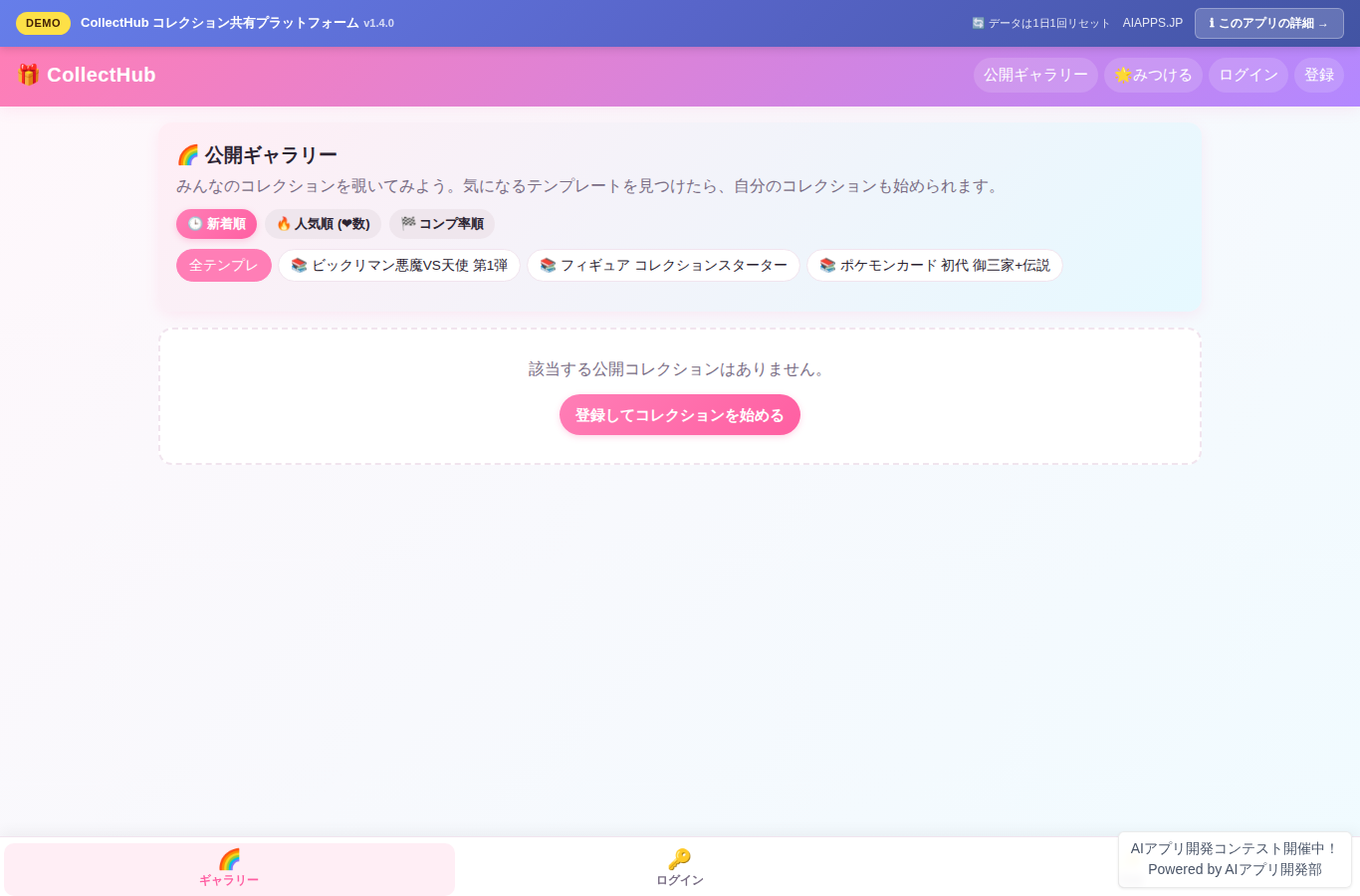Click '該当する公開コレクションはありません。' message
This screenshot has width=1360, height=896.
point(680,369)
